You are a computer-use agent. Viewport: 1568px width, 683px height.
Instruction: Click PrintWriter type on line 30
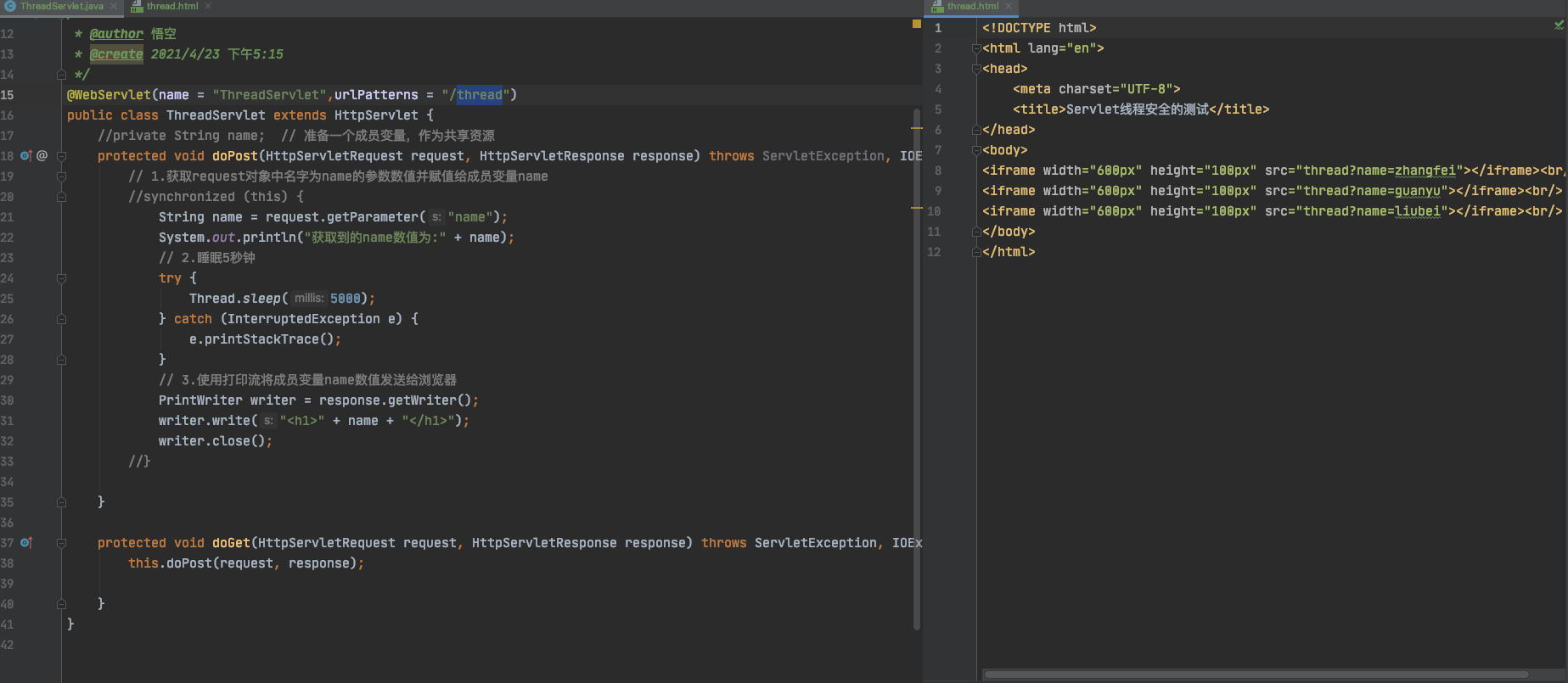[x=200, y=400]
